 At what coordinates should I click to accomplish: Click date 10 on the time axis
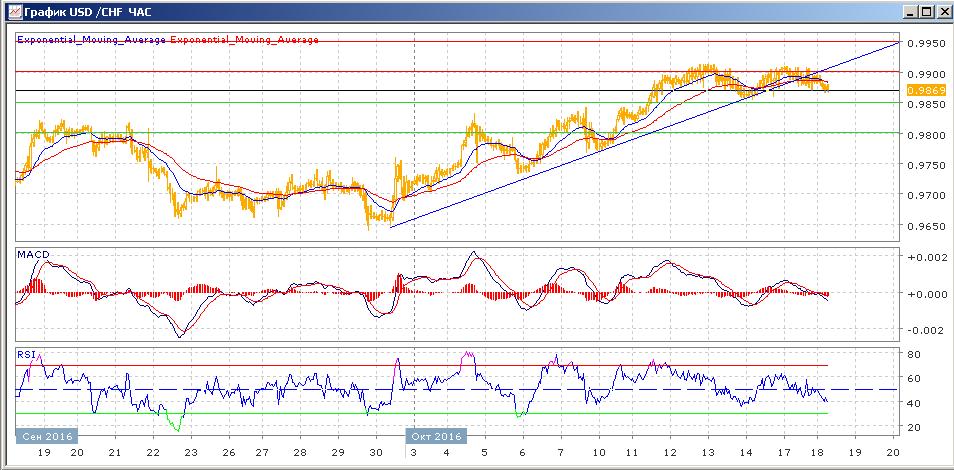(598, 453)
